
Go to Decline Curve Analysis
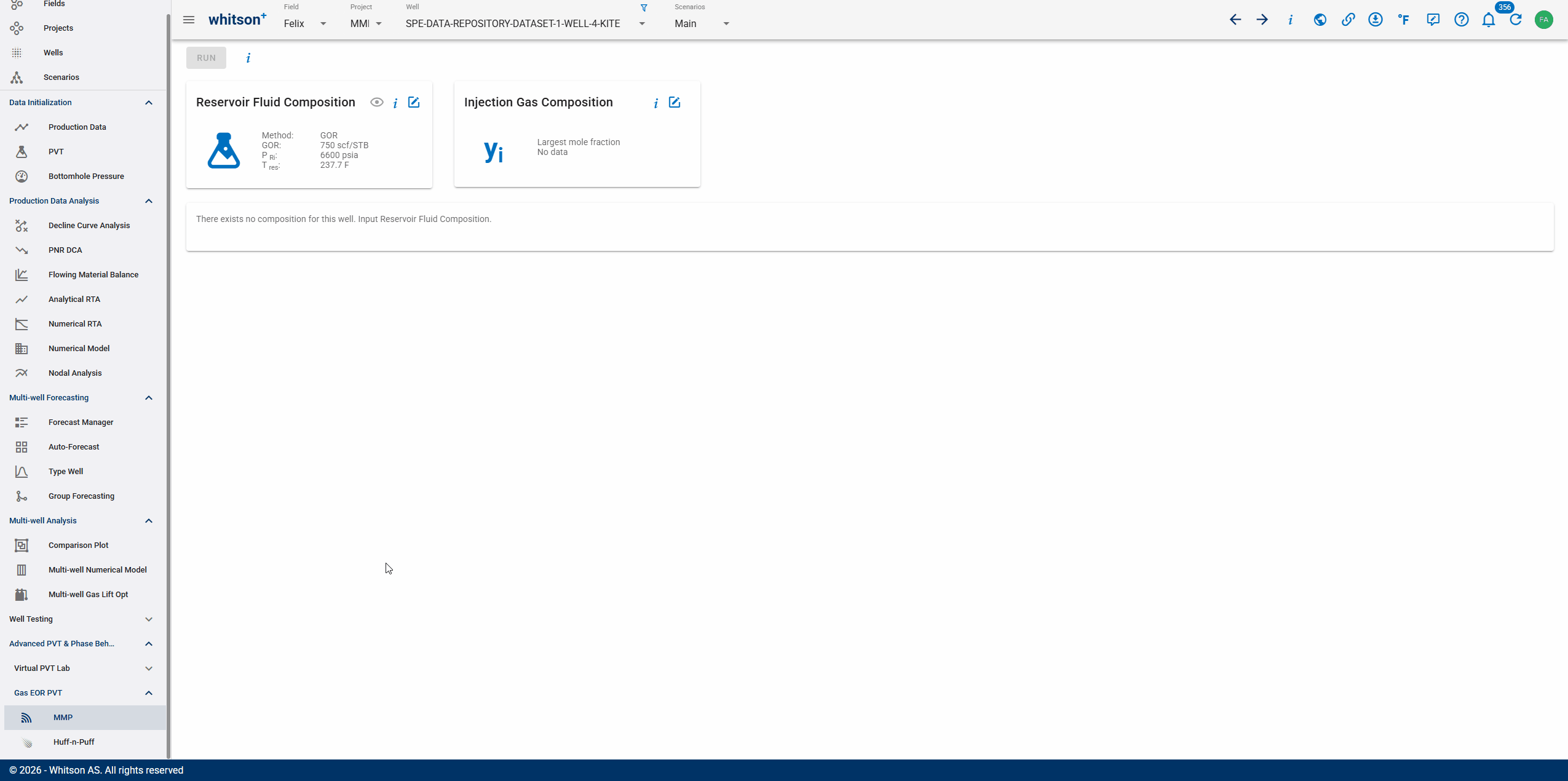83,226
